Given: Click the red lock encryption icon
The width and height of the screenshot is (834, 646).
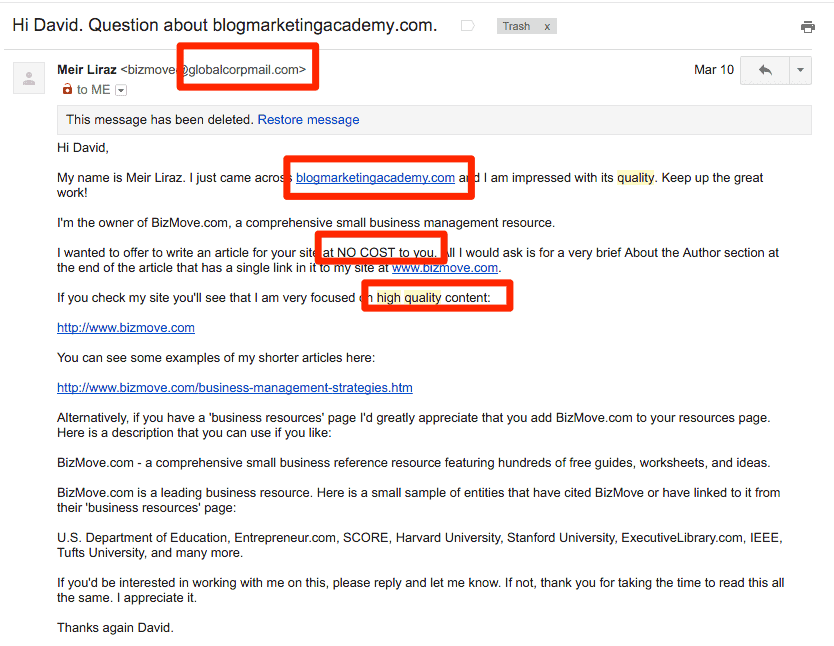Looking at the screenshot, I should (67, 89).
